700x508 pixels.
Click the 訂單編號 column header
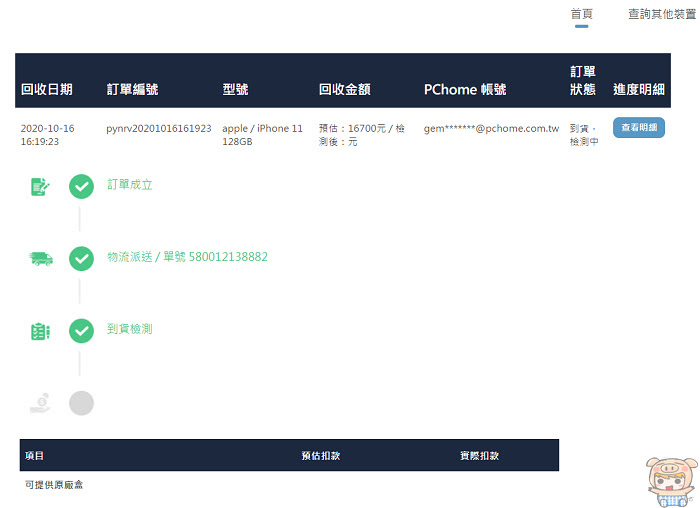pyautogui.click(x=132, y=90)
